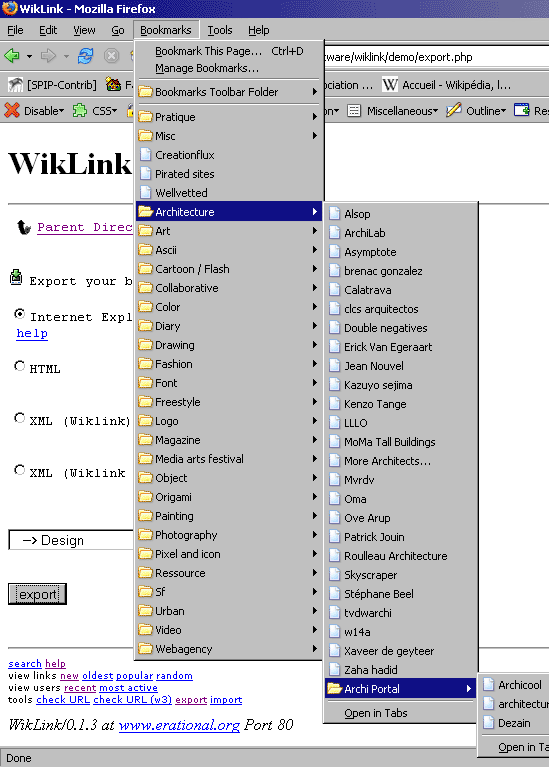Select the second XML (Wiklink radio button
The image size is (549, 768).
point(20,470)
